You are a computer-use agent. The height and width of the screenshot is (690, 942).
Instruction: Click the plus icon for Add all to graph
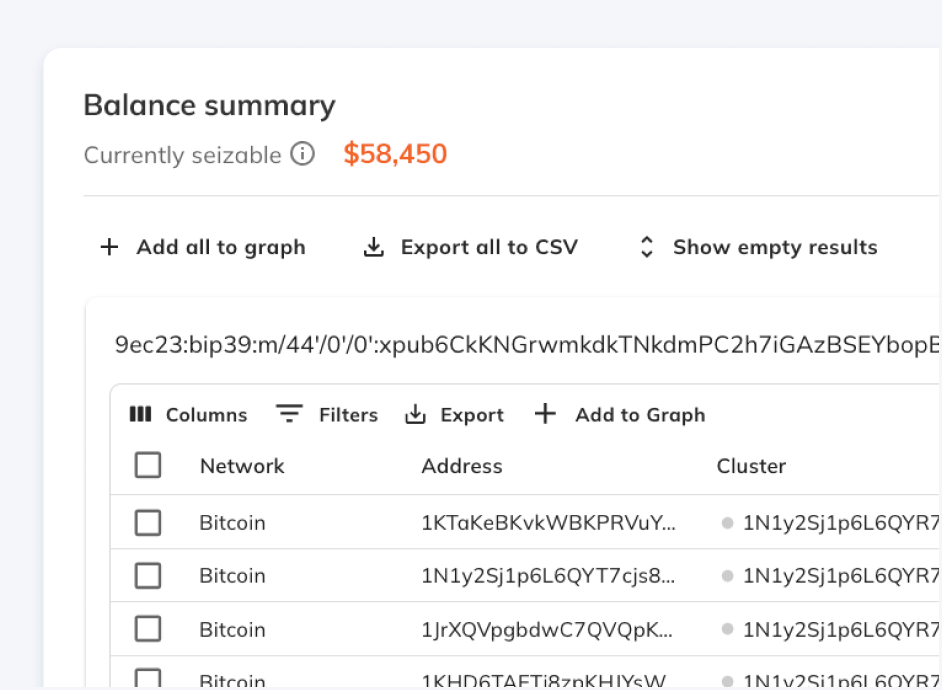pyautogui.click(x=110, y=247)
